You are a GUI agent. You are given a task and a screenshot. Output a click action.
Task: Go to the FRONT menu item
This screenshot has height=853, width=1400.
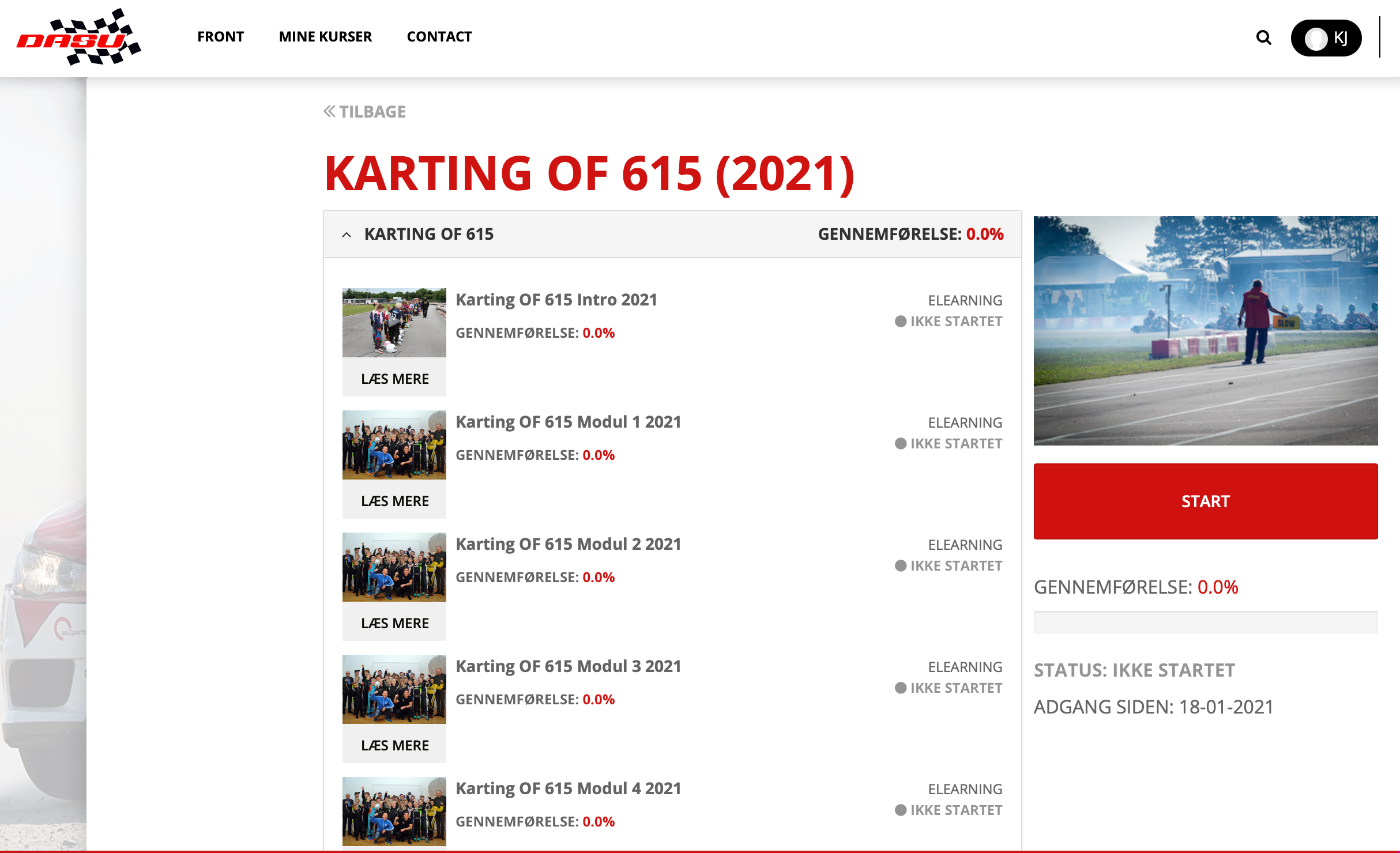(x=220, y=37)
